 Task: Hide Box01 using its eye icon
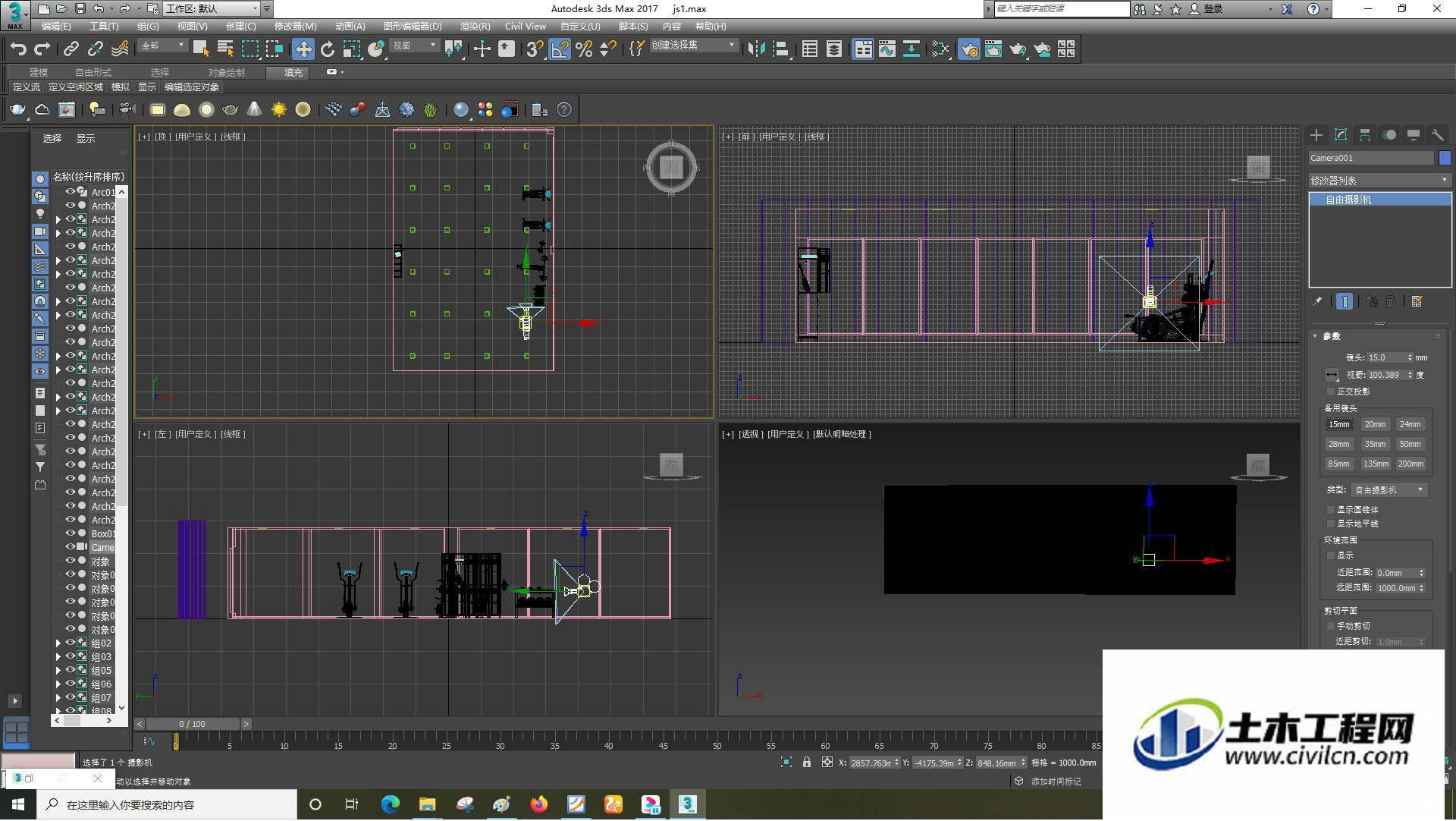coord(71,534)
